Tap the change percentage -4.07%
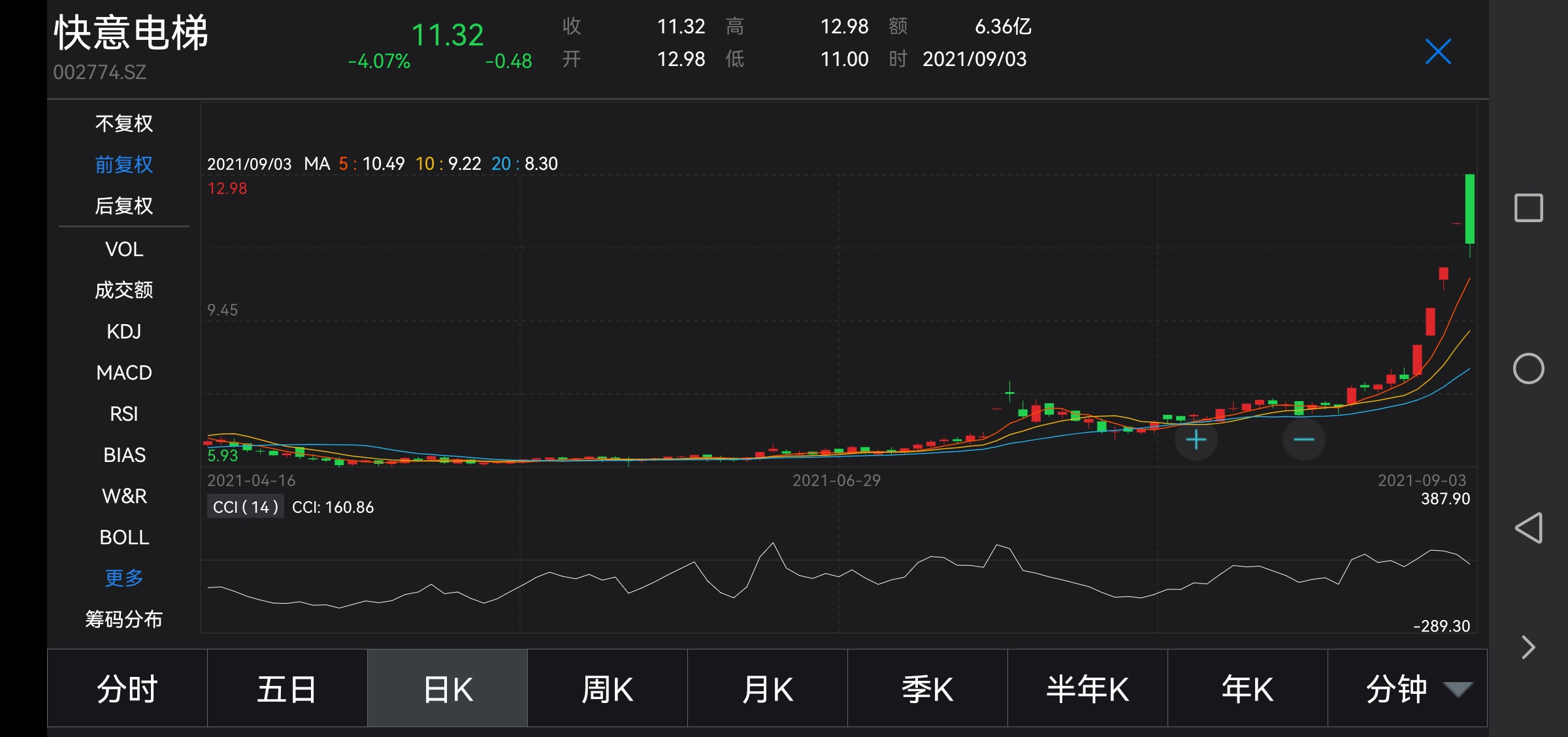 379,61
